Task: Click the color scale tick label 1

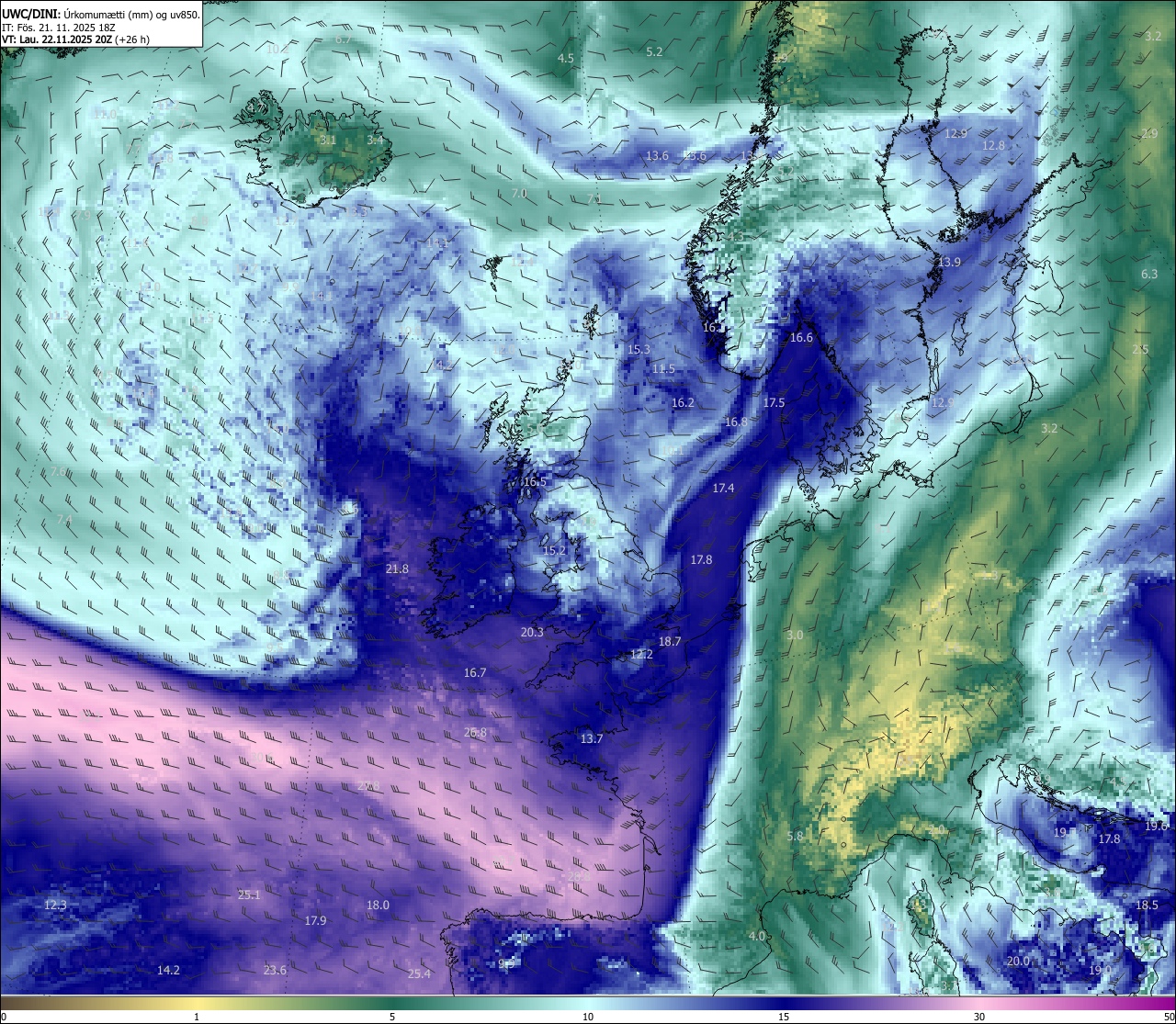Action: (197, 1017)
